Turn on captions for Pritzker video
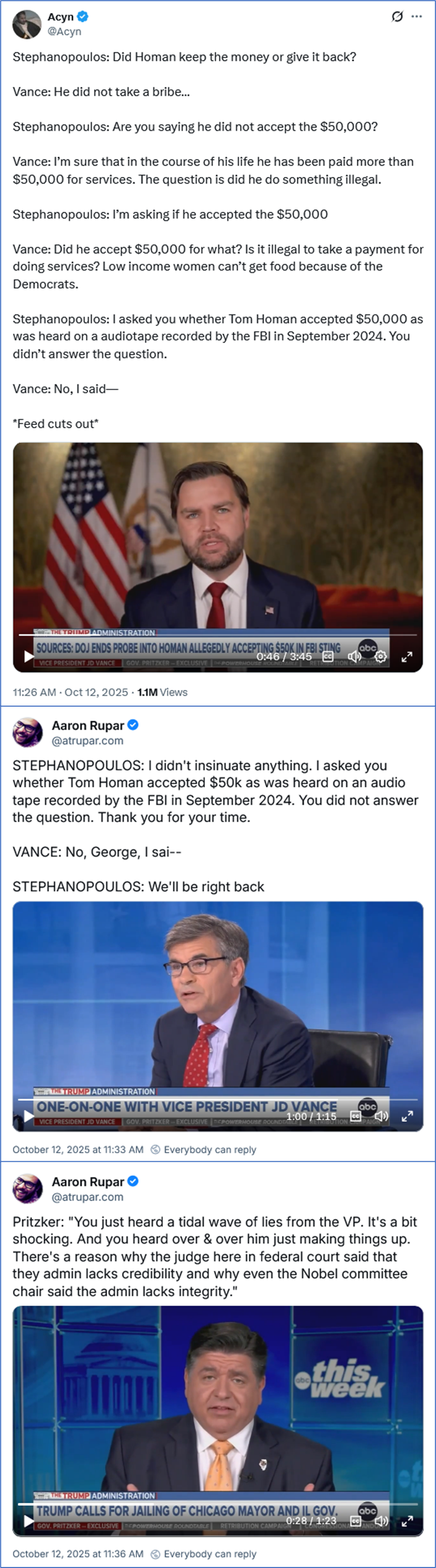 (356, 1521)
